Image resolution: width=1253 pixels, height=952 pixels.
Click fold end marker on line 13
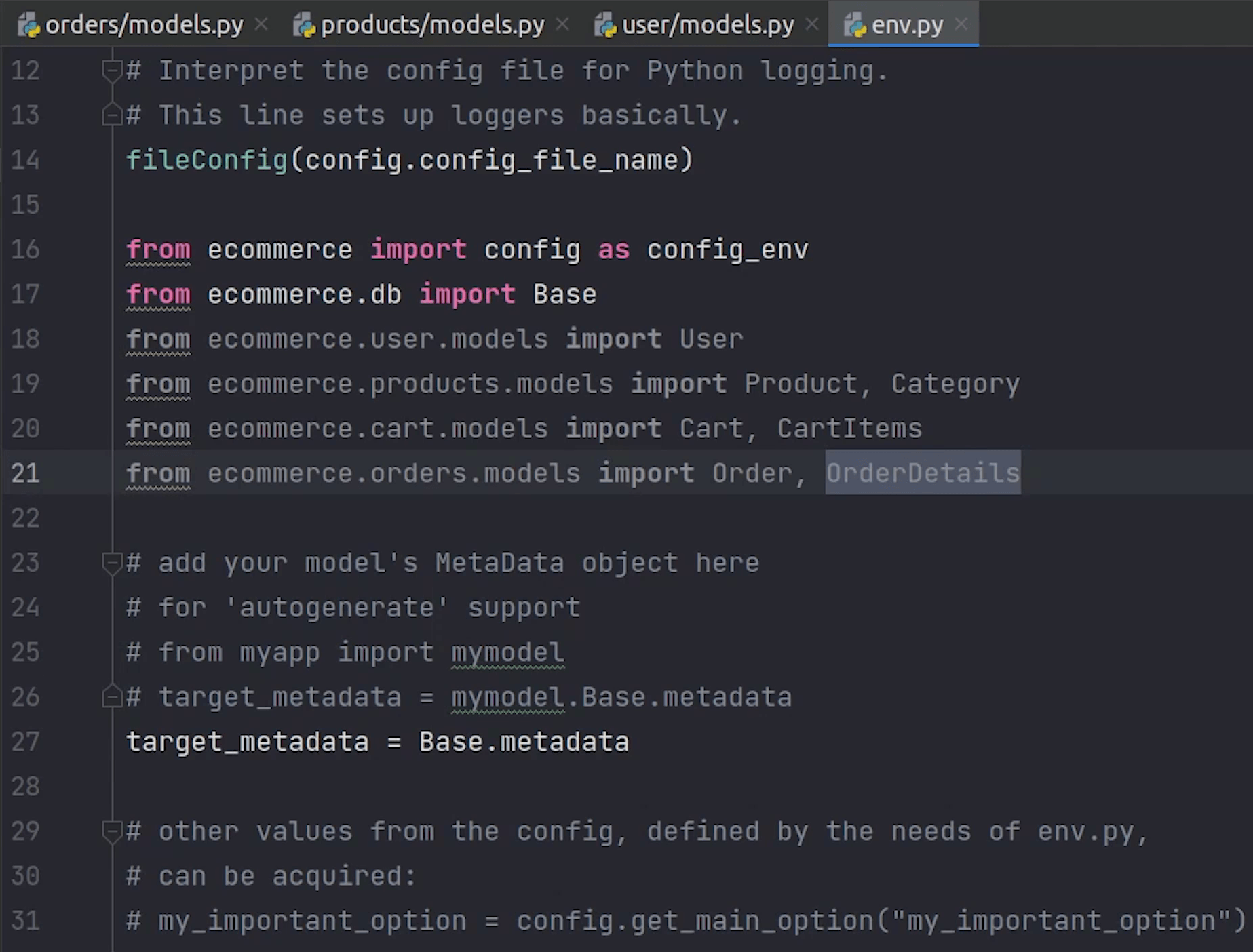click(x=111, y=115)
